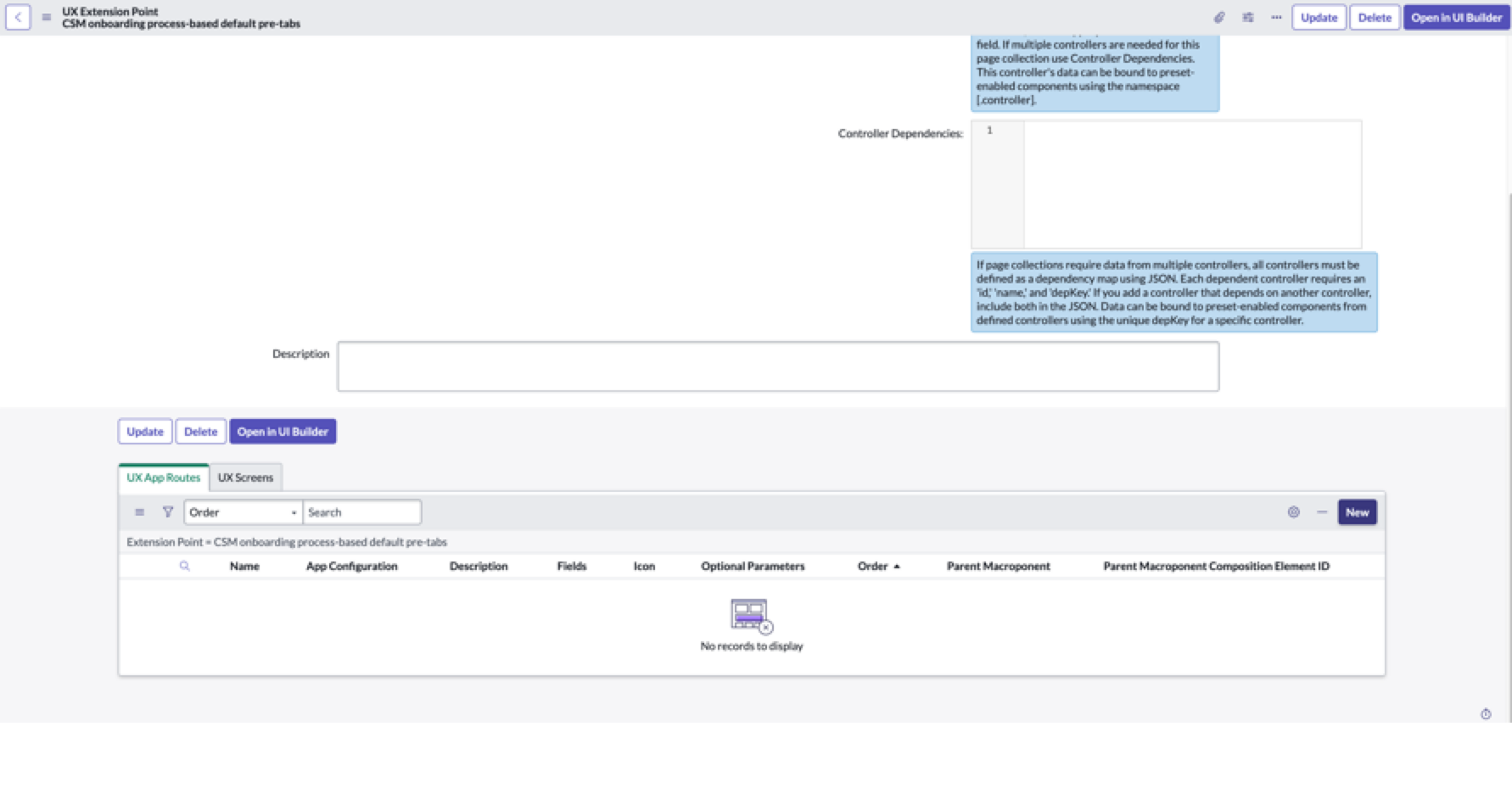
Task: Toggle column search magnifier icon
Action: tap(184, 566)
